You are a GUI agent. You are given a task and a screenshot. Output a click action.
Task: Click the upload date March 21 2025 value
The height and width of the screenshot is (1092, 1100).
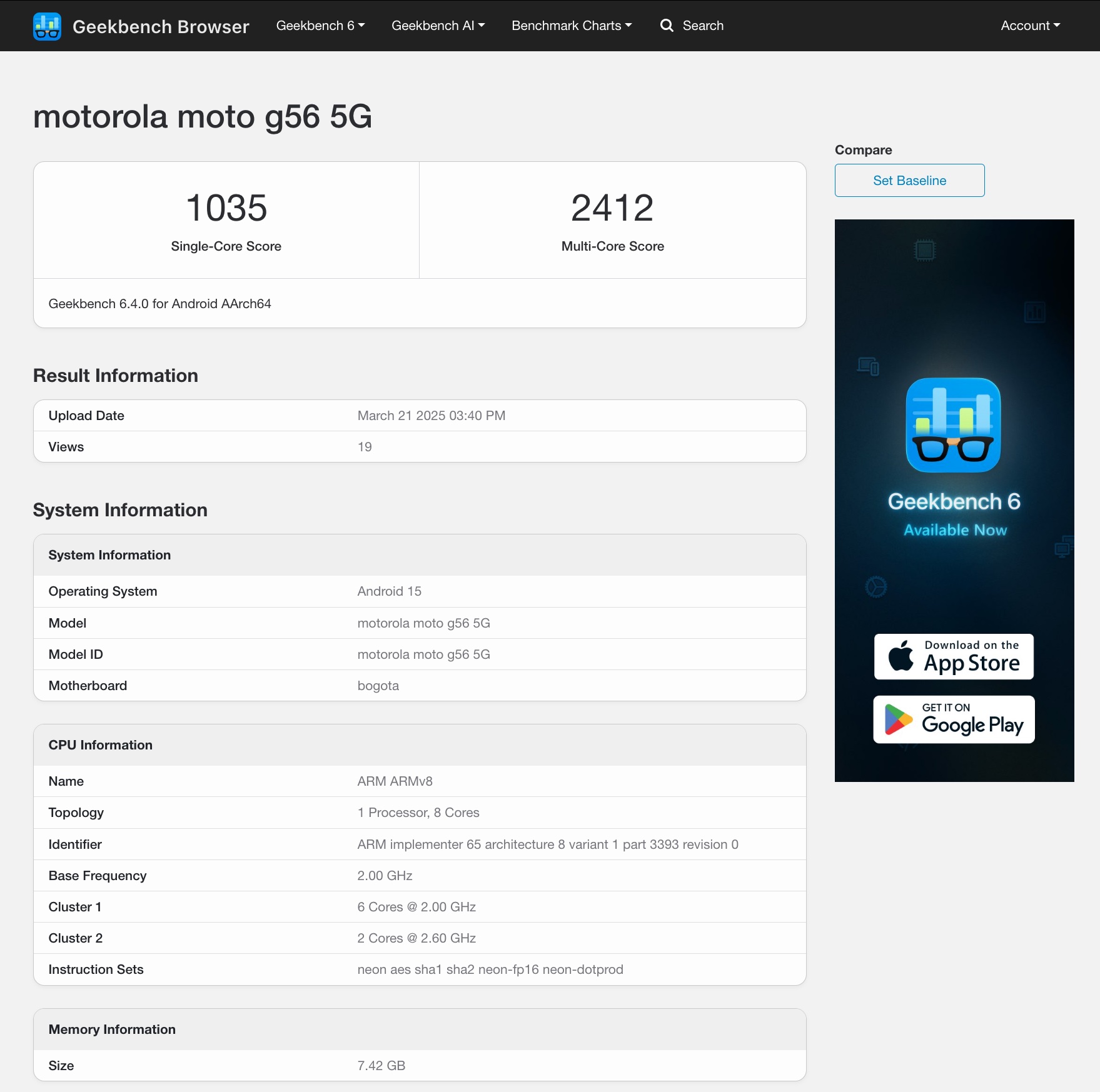coord(431,416)
